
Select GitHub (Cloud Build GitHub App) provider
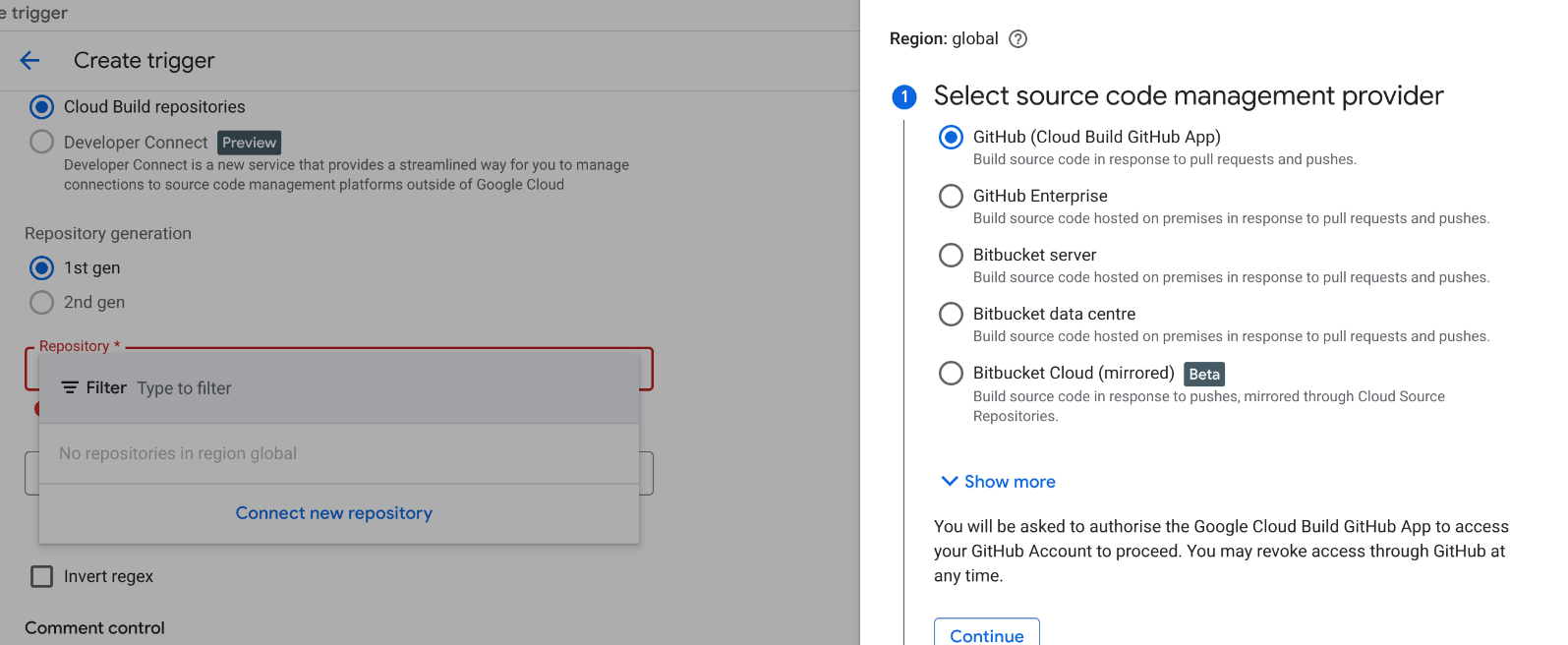pyautogui.click(x=951, y=137)
